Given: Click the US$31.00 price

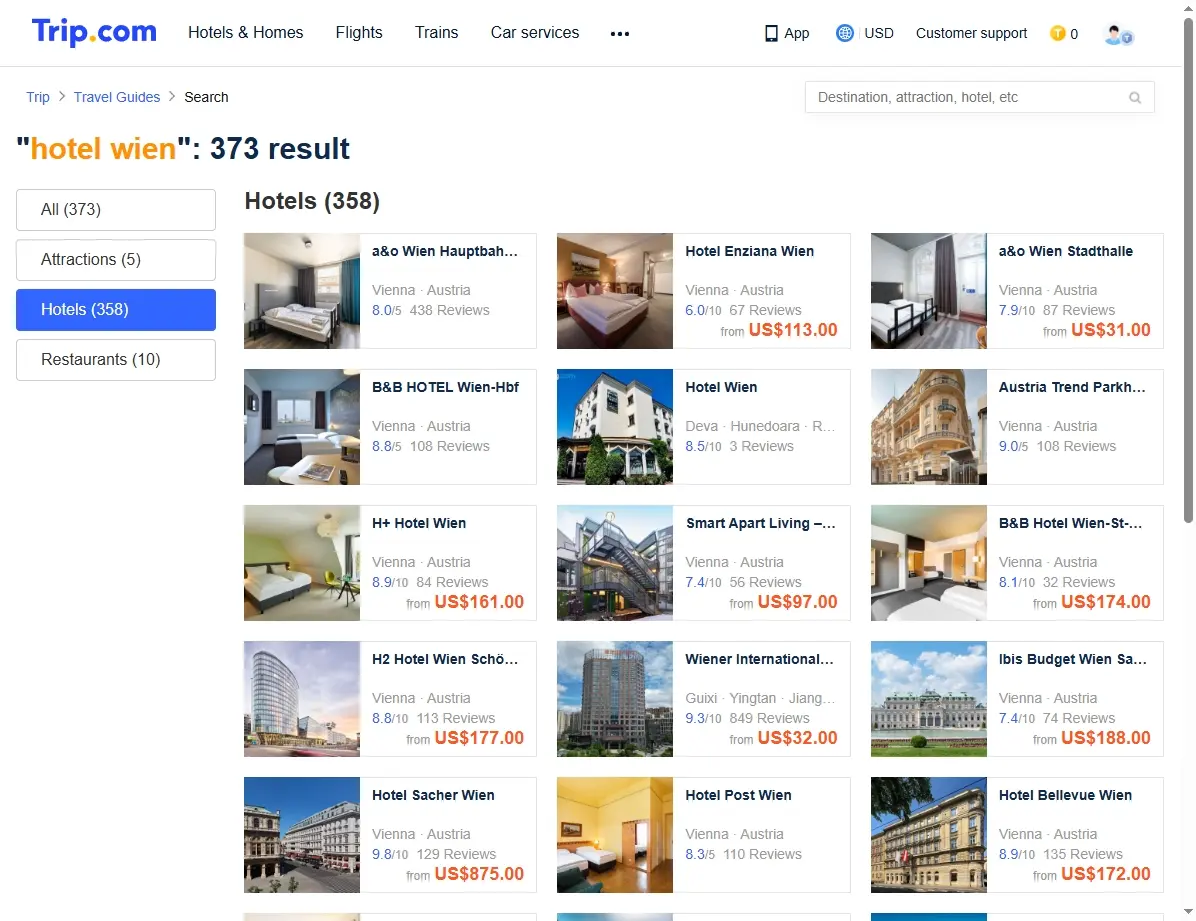Looking at the screenshot, I should [x=1111, y=330].
